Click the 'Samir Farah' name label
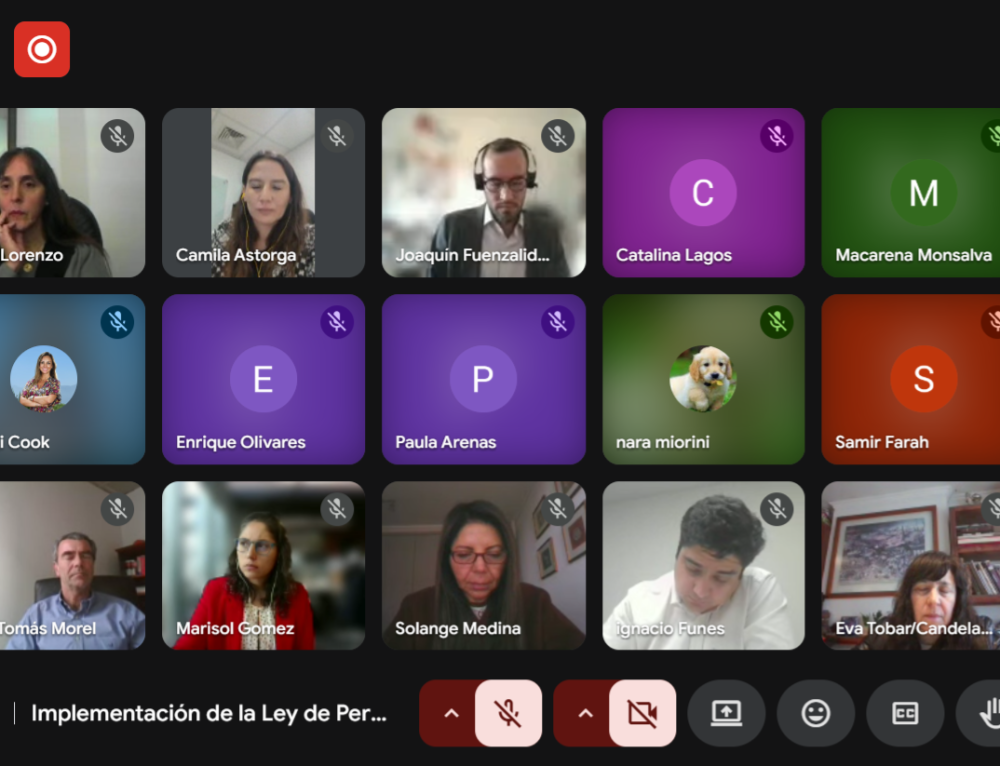Viewport: 1000px width, 766px height. [881, 442]
